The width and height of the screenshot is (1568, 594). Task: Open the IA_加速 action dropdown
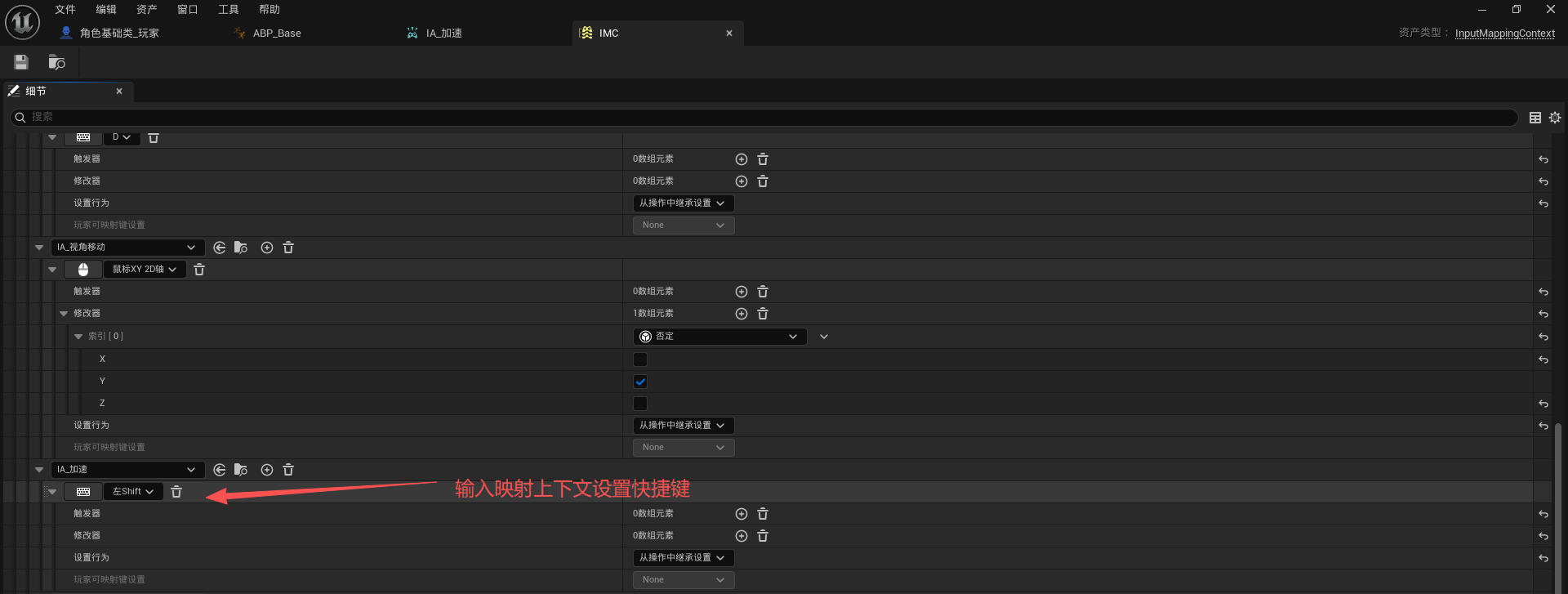coord(127,470)
